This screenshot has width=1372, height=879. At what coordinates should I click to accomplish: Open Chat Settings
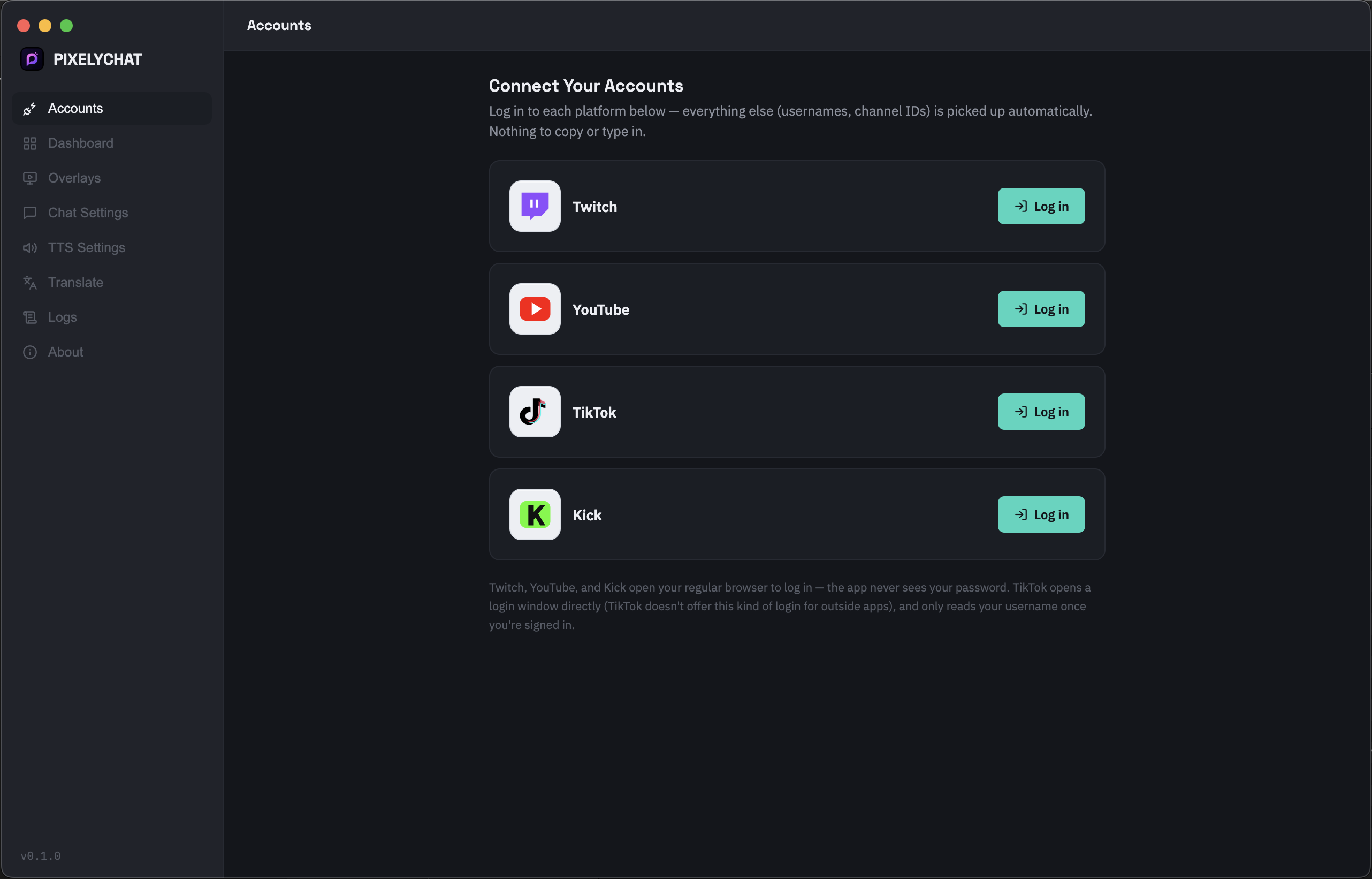tap(112, 213)
